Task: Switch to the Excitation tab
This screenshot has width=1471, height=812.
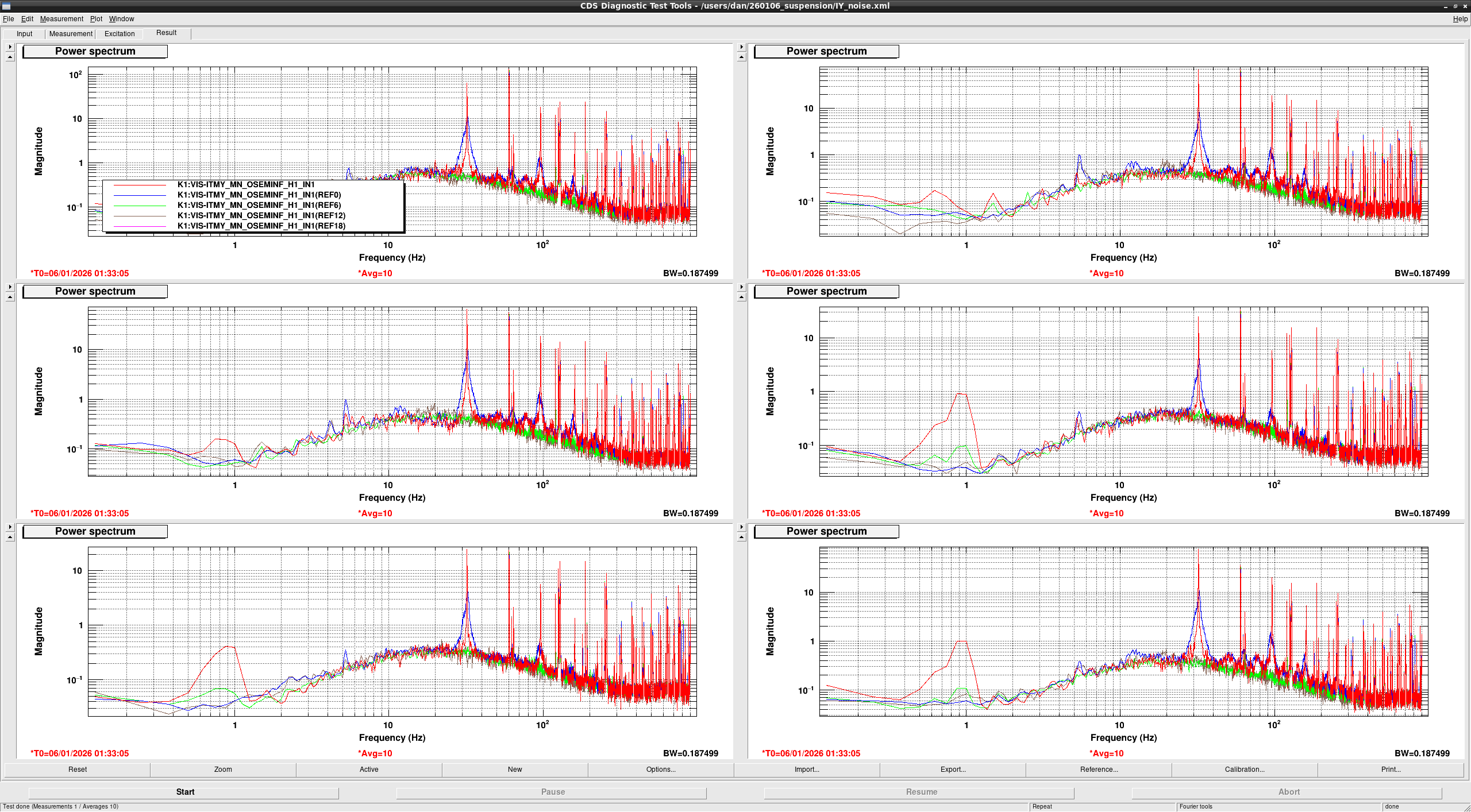Action: pyautogui.click(x=120, y=34)
